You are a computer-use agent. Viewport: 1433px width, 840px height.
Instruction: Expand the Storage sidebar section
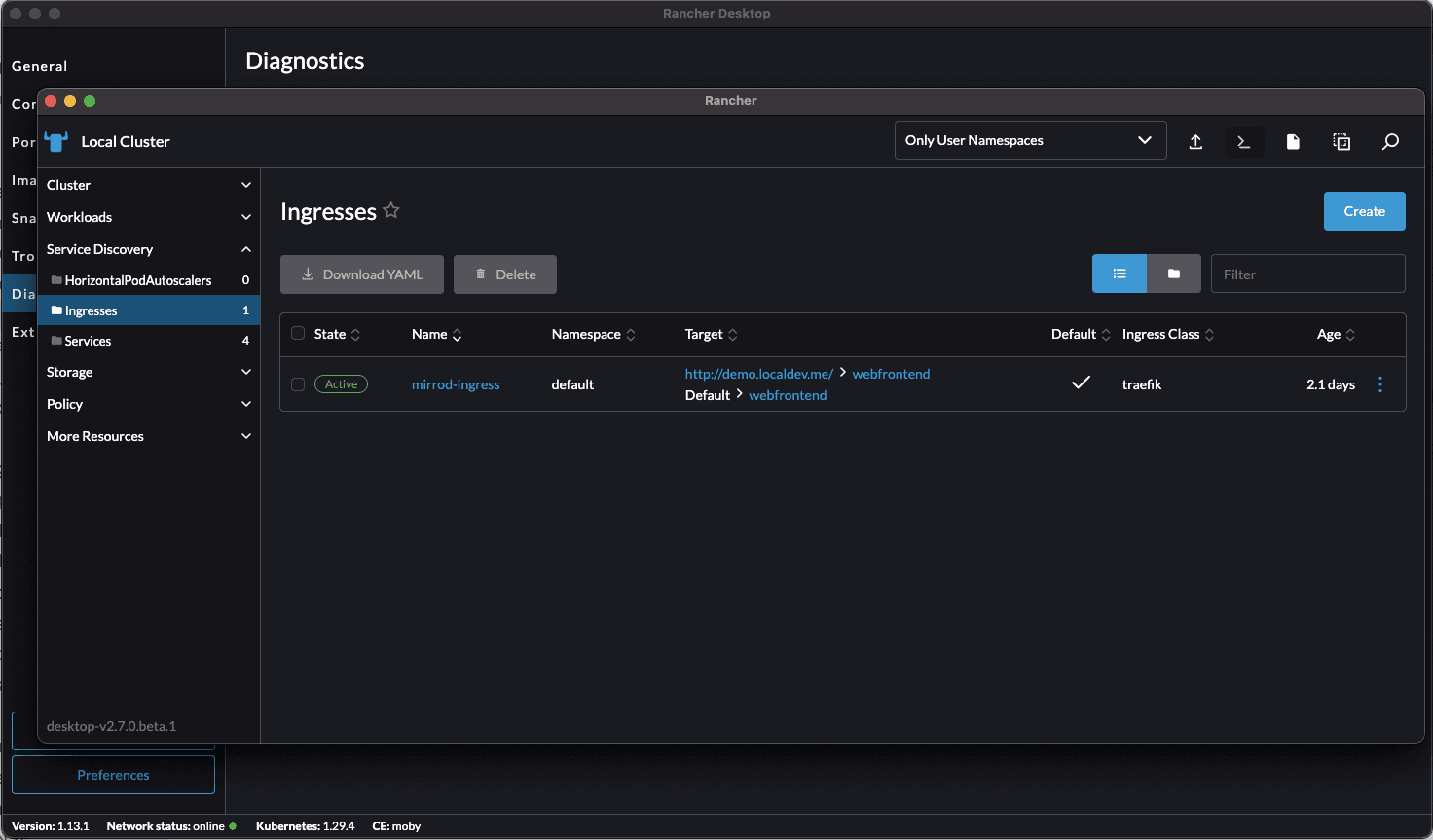(x=149, y=372)
